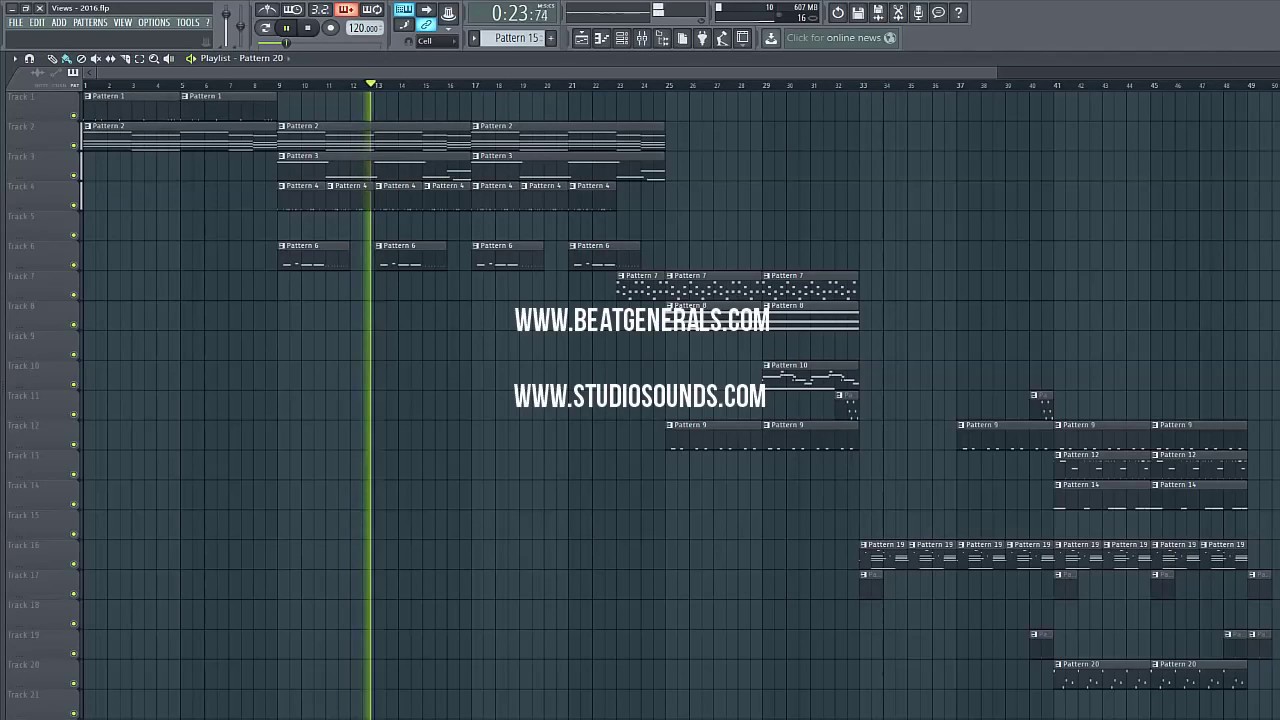Screen dimensions: 1280x720
Task: Click the export audio floppy-with-waveform icon
Action: [x=878, y=13]
